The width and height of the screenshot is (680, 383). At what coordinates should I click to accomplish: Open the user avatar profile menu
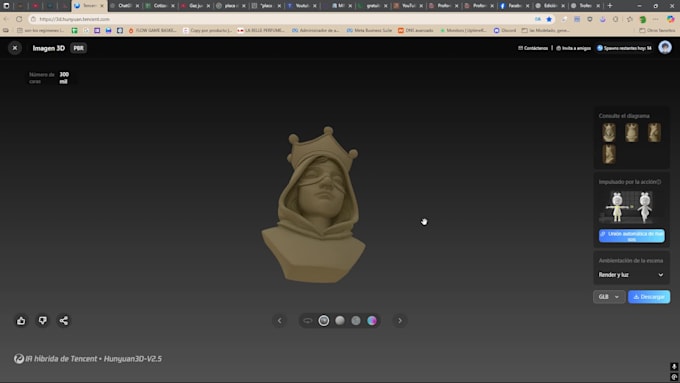pos(665,47)
